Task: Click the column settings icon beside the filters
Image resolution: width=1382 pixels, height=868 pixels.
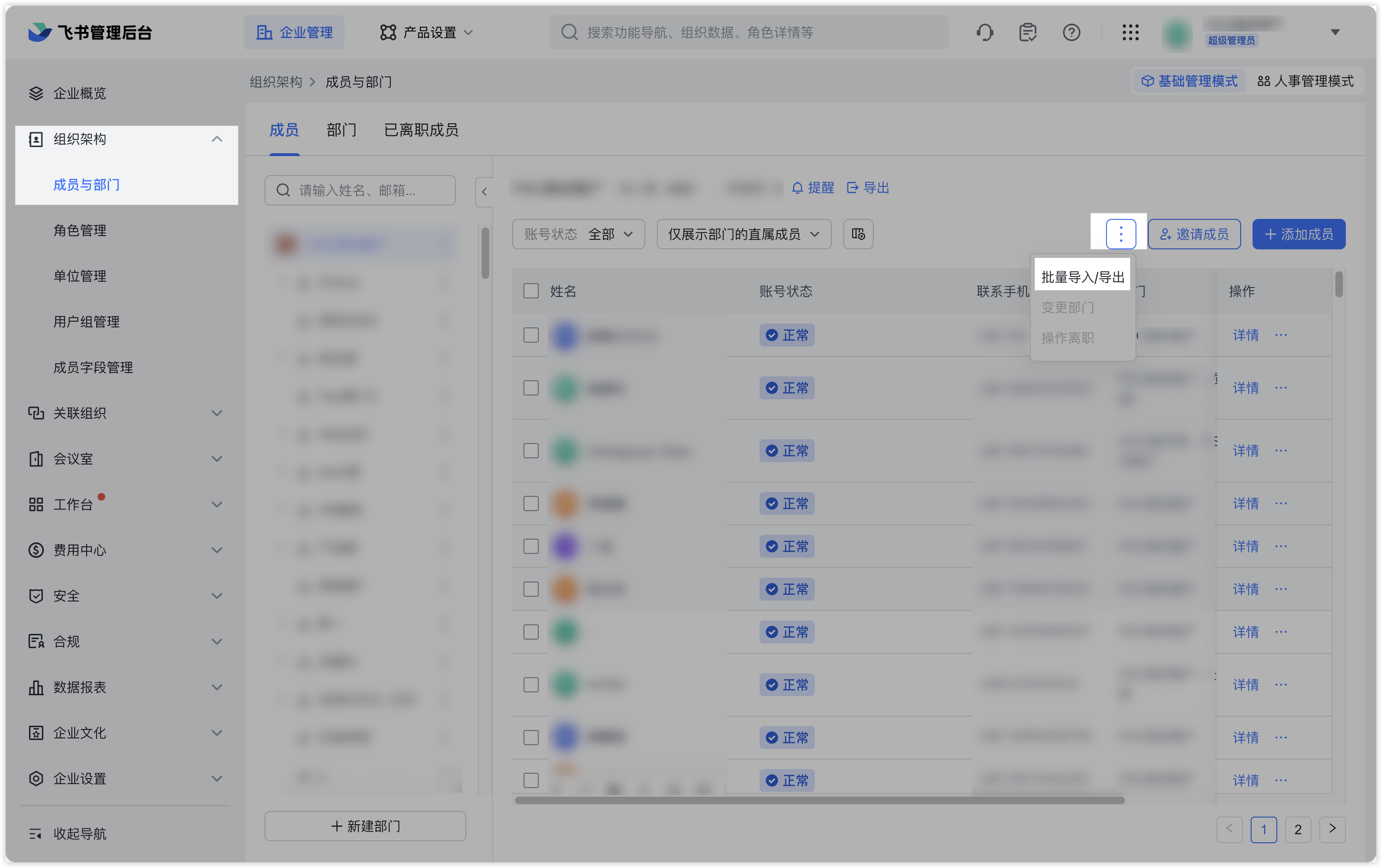Action: coord(858,234)
